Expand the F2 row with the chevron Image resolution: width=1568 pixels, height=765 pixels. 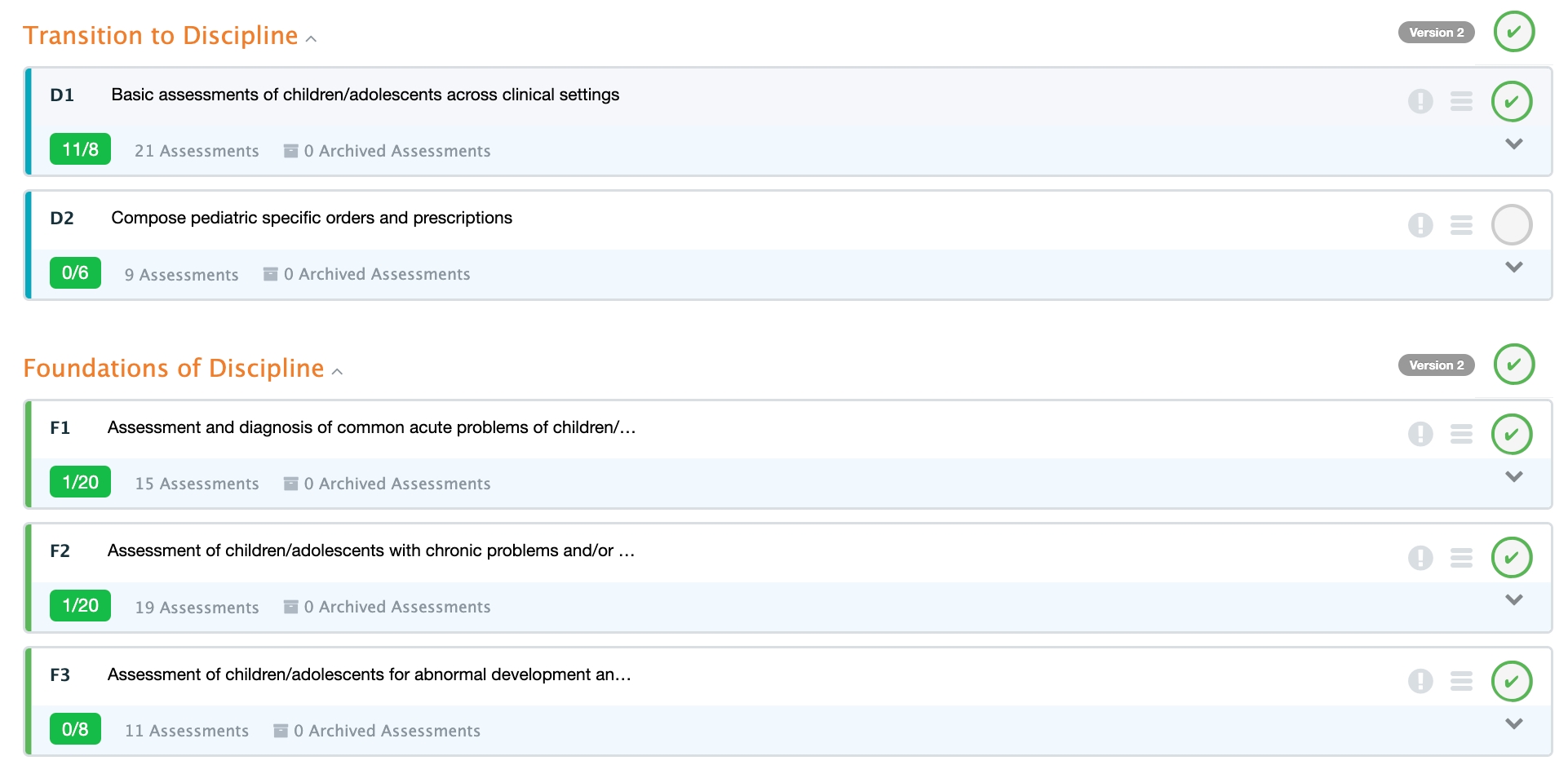coord(1514,600)
